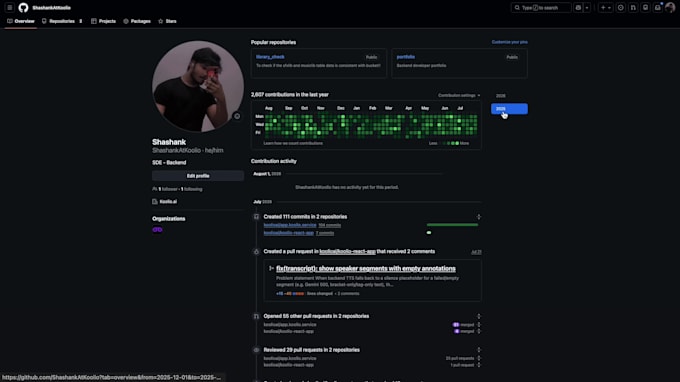Click the GitHub logo home icon
This screenshot has height=382, width=680.
tap(23, 8)
